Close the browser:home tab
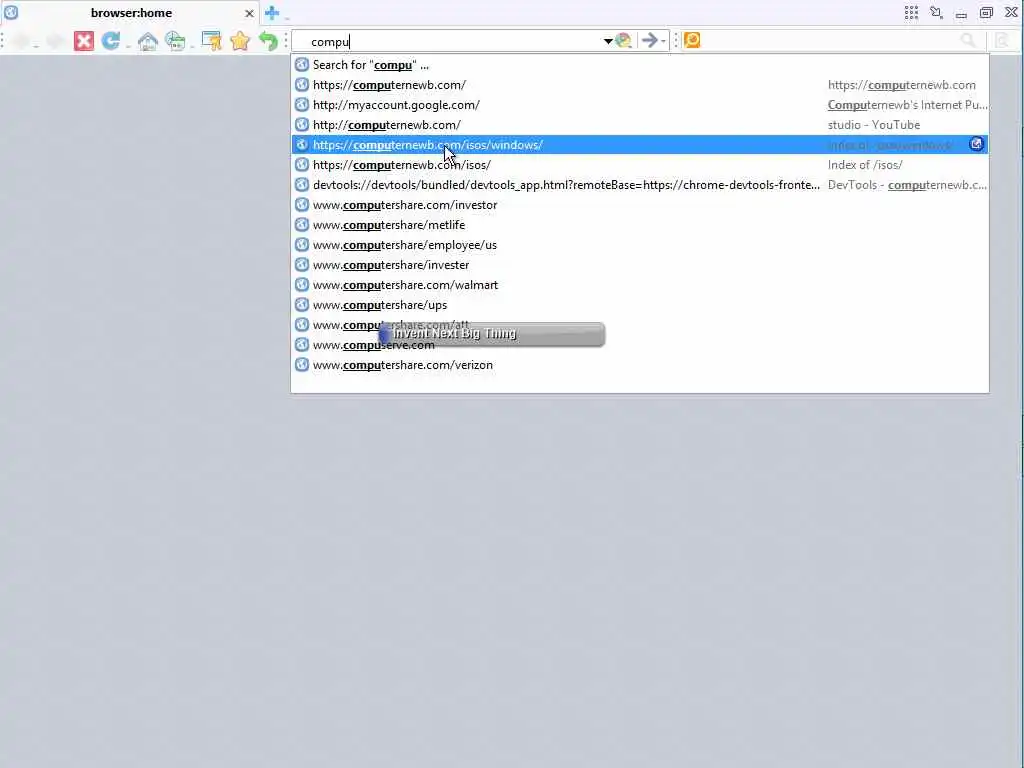The width and height of the screenshot is (1024, 768). [249, 13]
